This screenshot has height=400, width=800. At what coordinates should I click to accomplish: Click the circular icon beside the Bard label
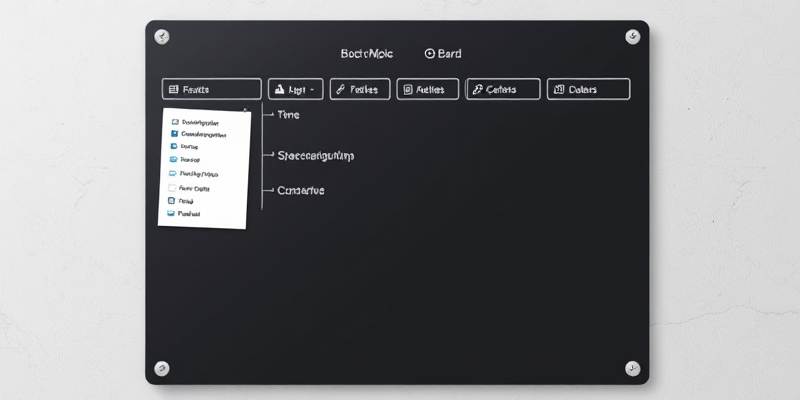click(x=430, y=54)
